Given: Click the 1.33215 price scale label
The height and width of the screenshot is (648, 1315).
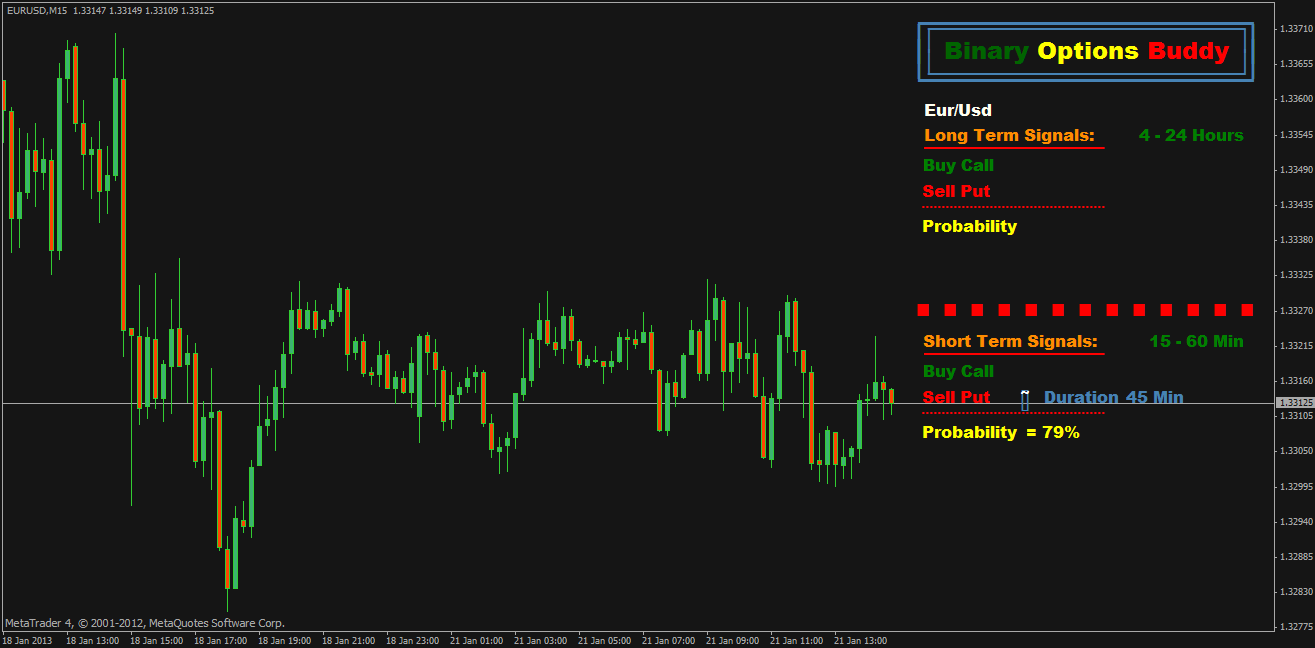Looking at the screenshot, I should click(x=1296, y=345).
